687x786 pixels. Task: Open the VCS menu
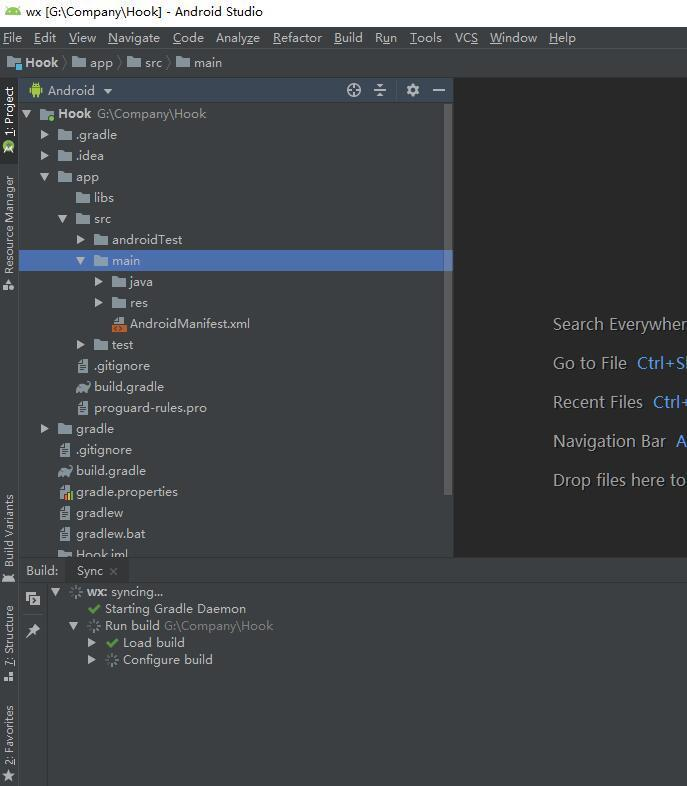466,38
